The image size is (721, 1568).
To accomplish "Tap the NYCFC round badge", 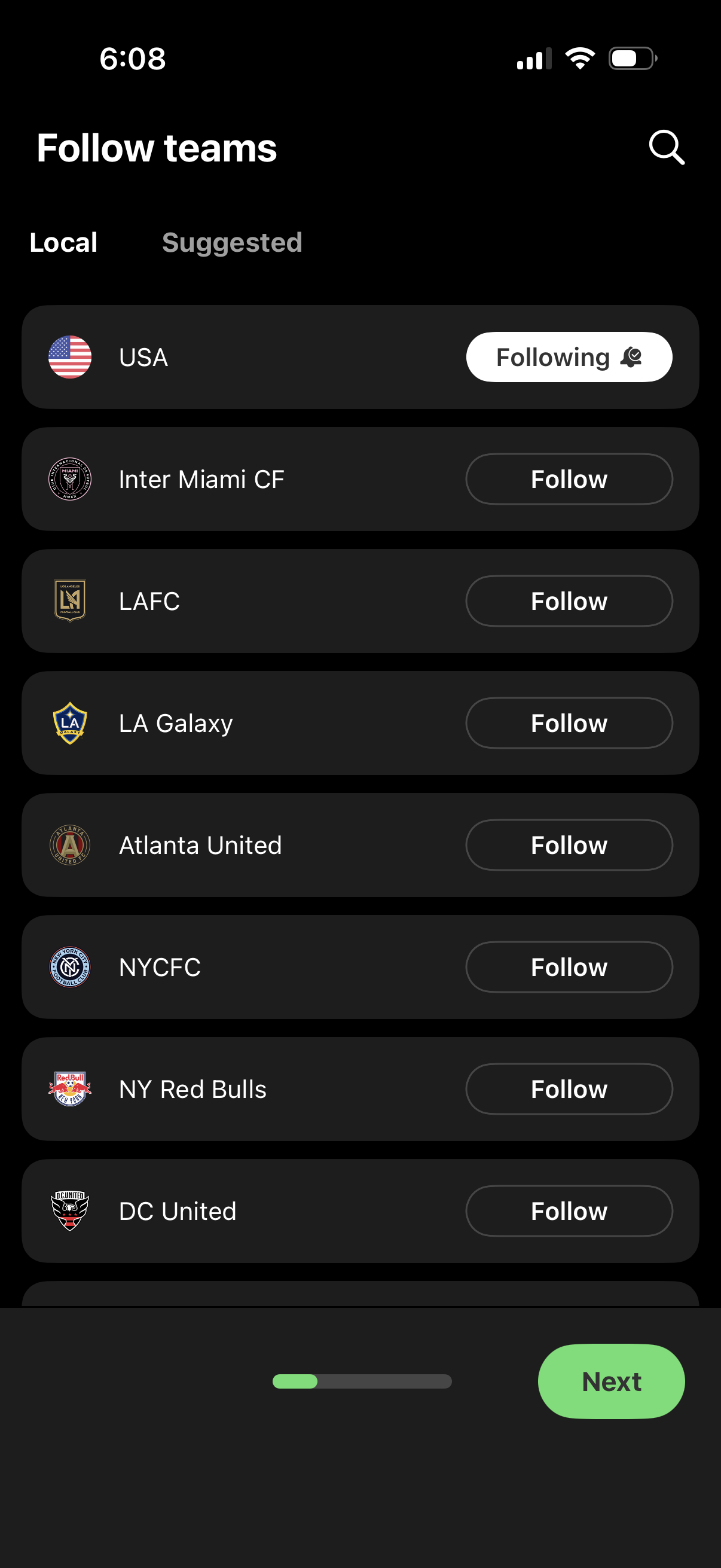I will (x=70, y=966).
